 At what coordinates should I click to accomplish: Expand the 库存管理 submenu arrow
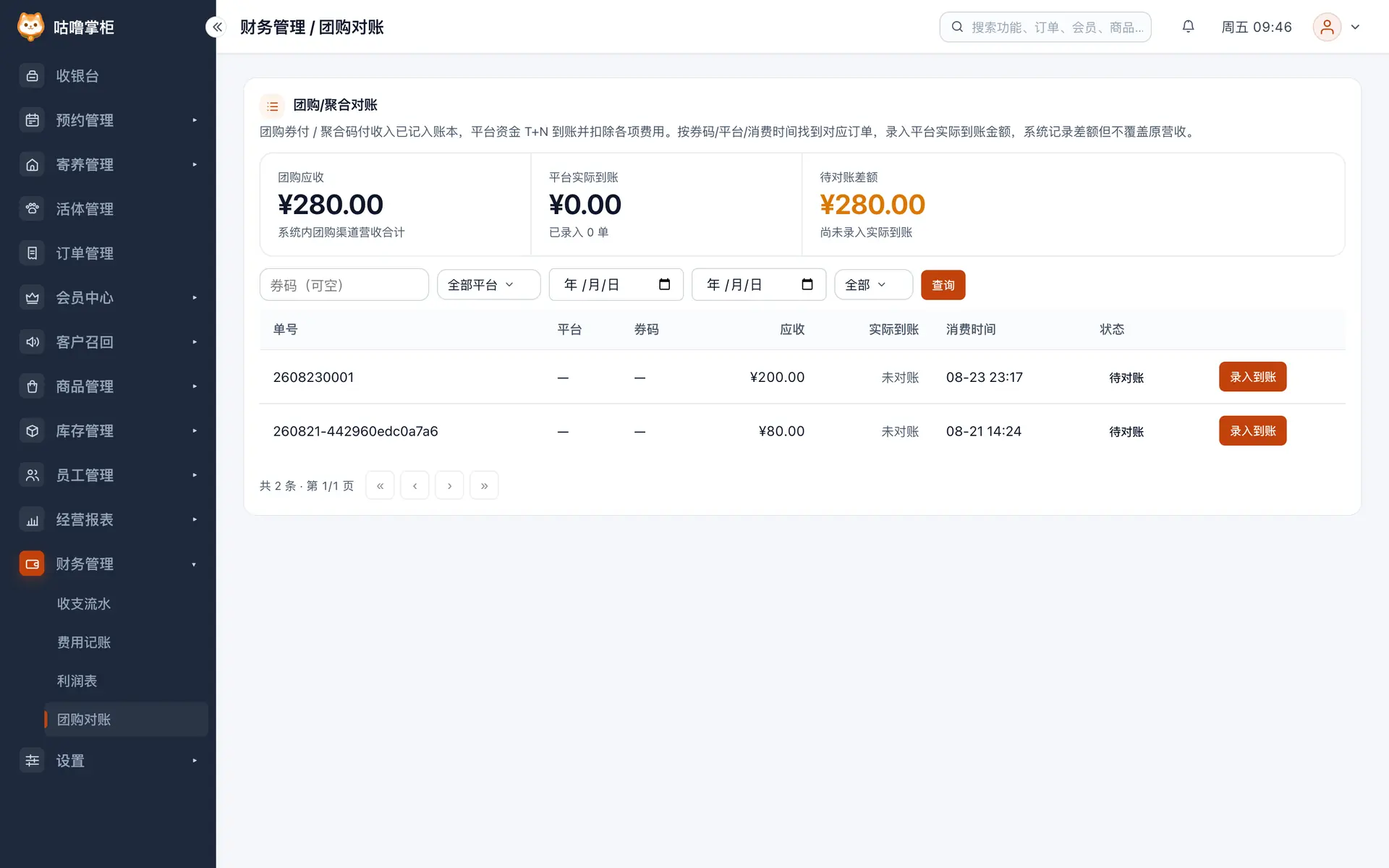pyautogui.click(x=195, y=430)
